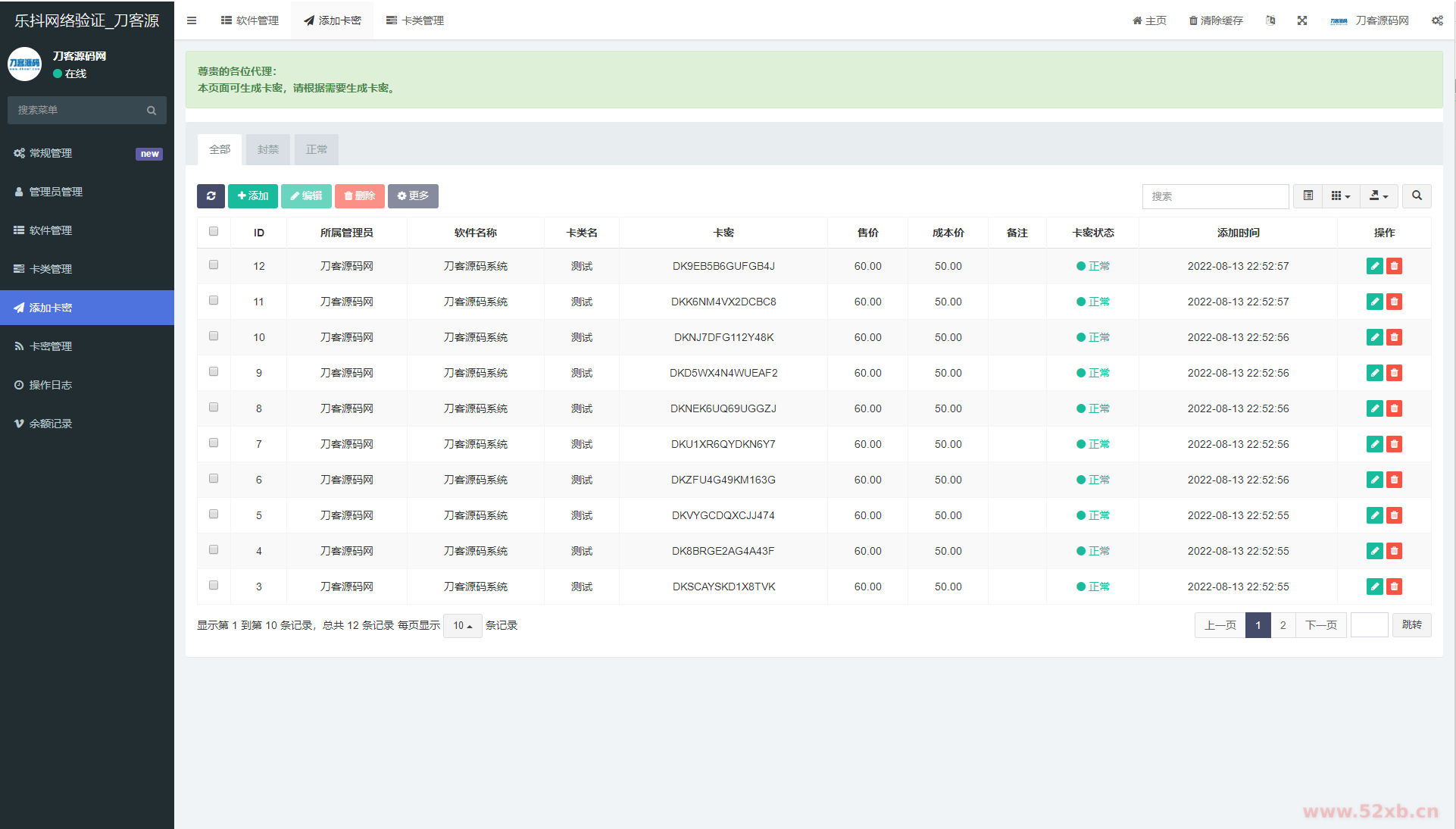Click the 搜索 table search input field
The height and width of the screenshot is (829, 1456).
click(1215, 196)
